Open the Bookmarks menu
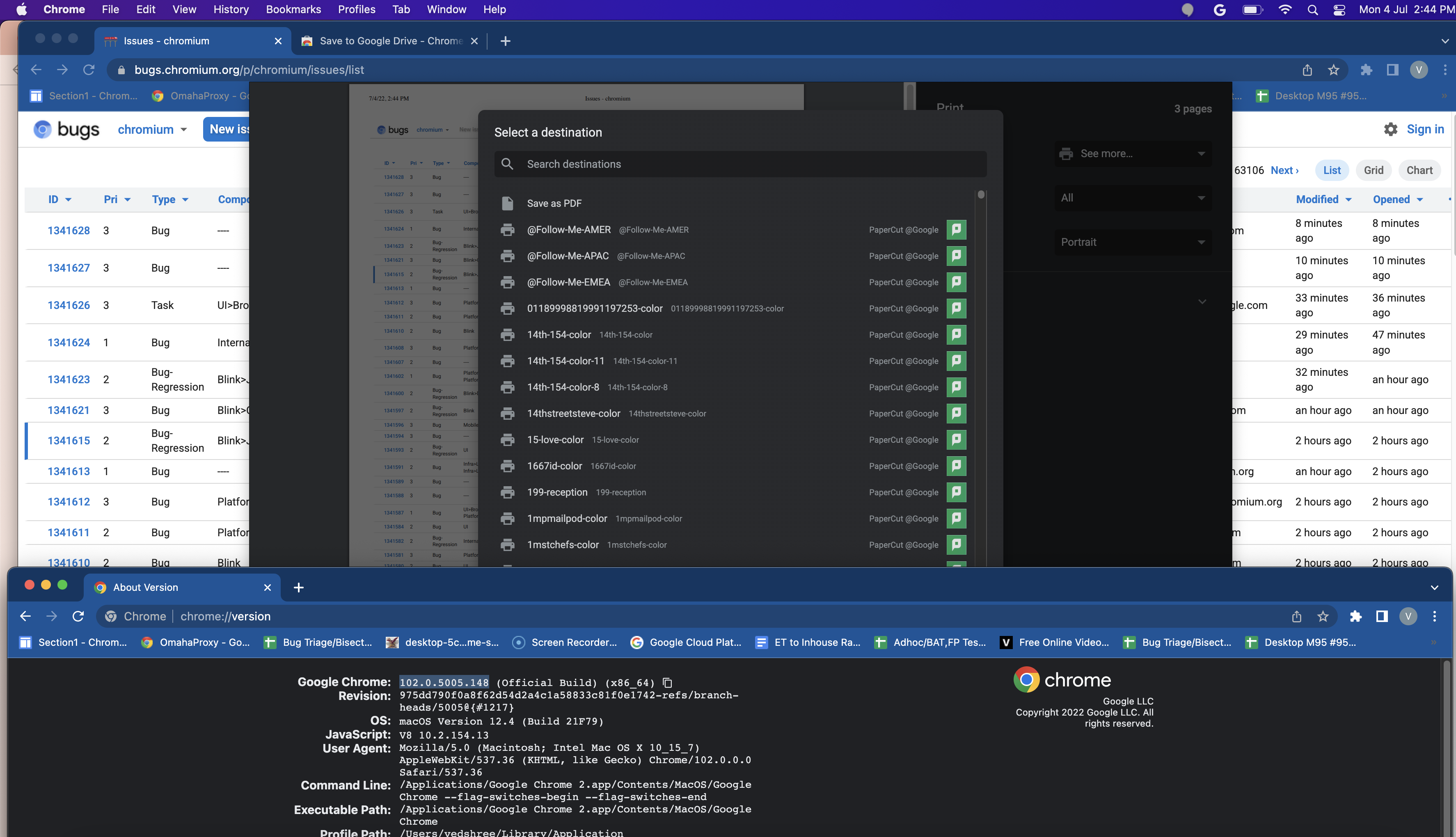 click(x=293, y=10)
